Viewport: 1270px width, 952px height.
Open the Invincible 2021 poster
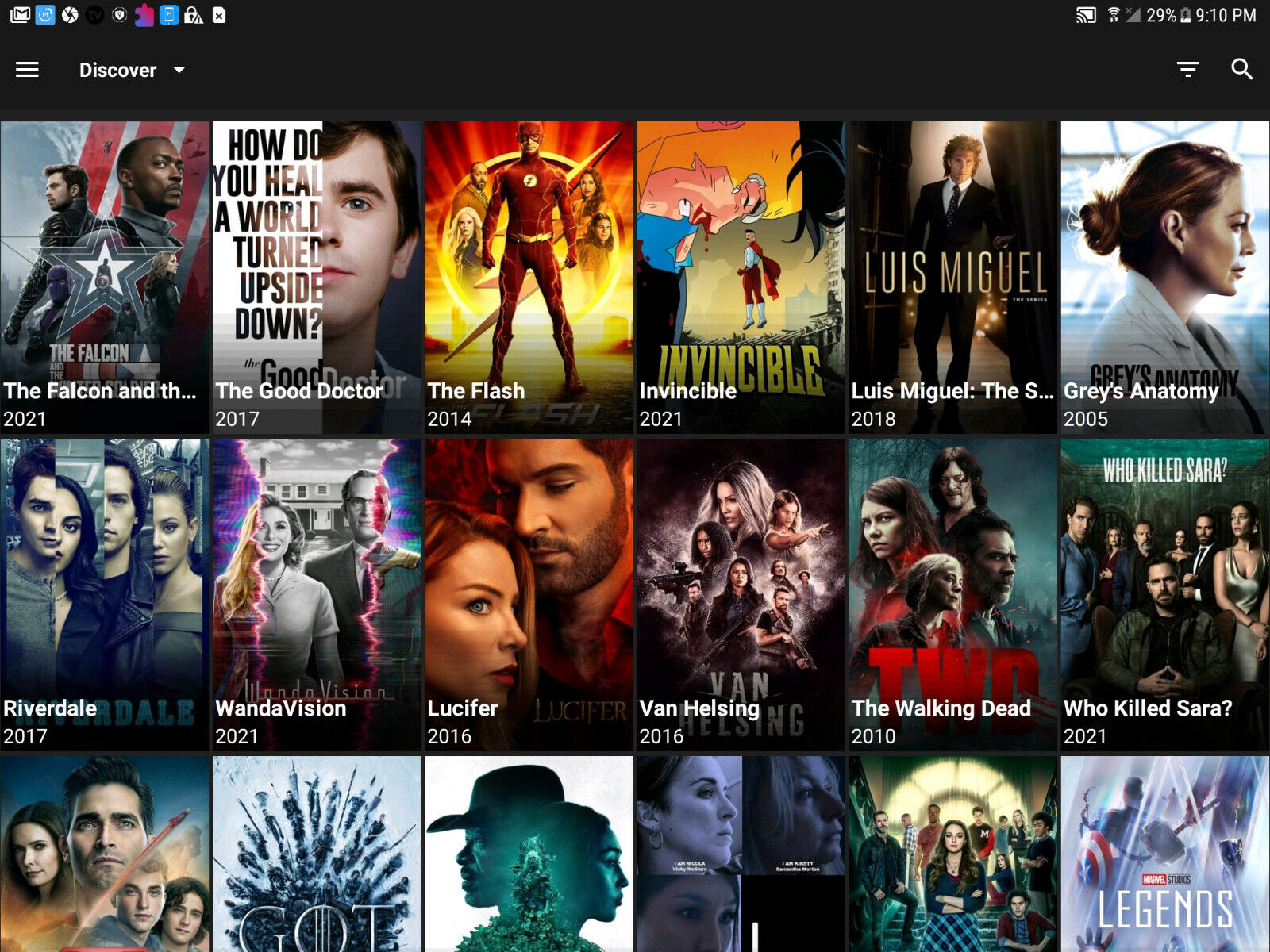click(x=741, y=277)
